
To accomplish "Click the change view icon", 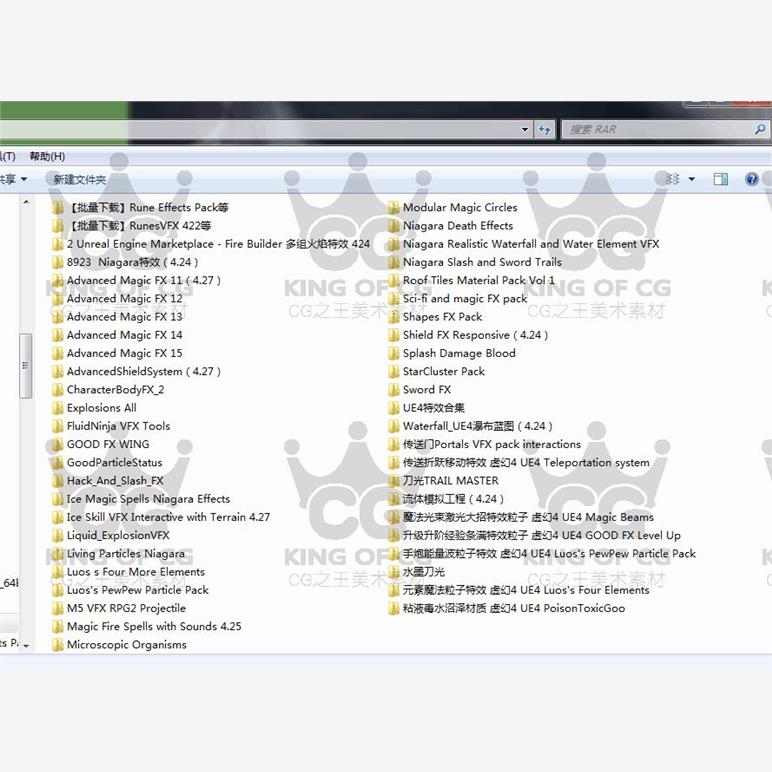I will (672, 179).
